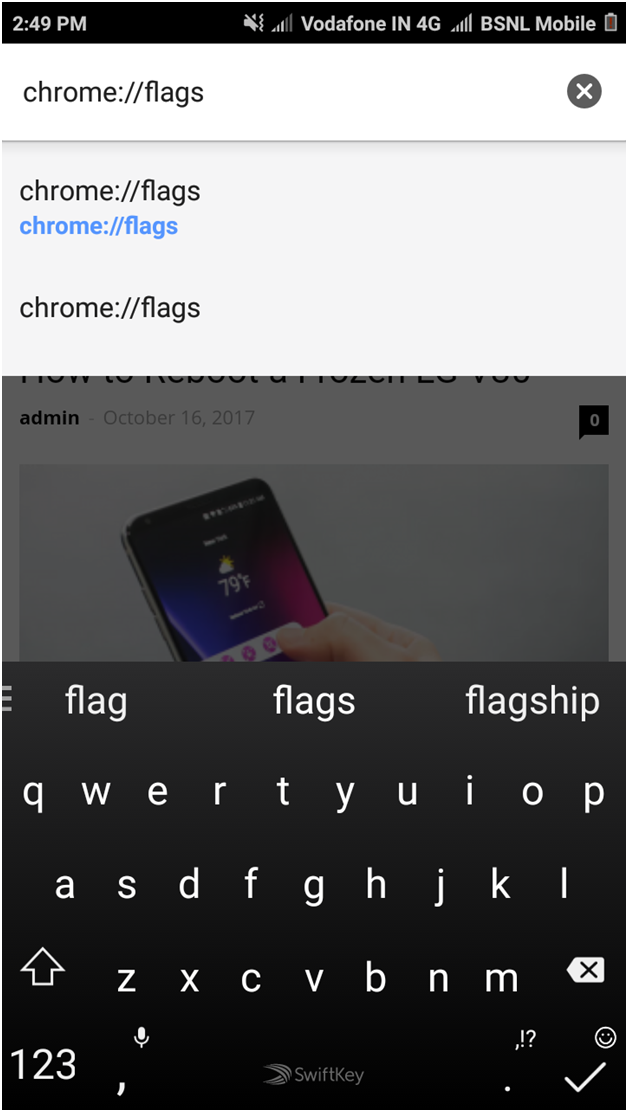The image size is (628, 1112).
Task: Tap the keyboard backspace key
Action: pyautogui.click(x=585, y=970)
